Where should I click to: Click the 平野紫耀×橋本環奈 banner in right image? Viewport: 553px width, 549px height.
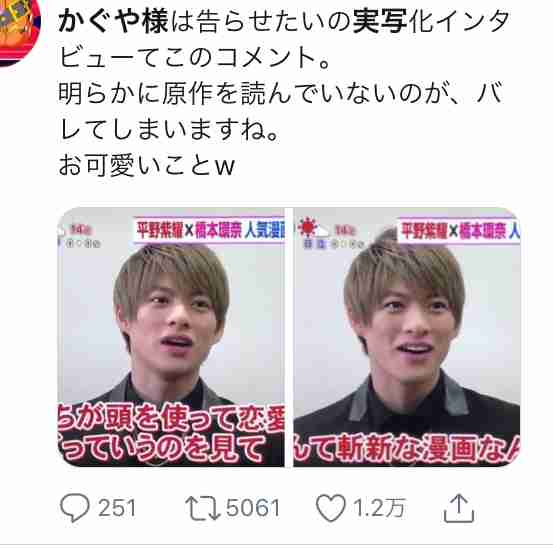[x=459, y=231]
